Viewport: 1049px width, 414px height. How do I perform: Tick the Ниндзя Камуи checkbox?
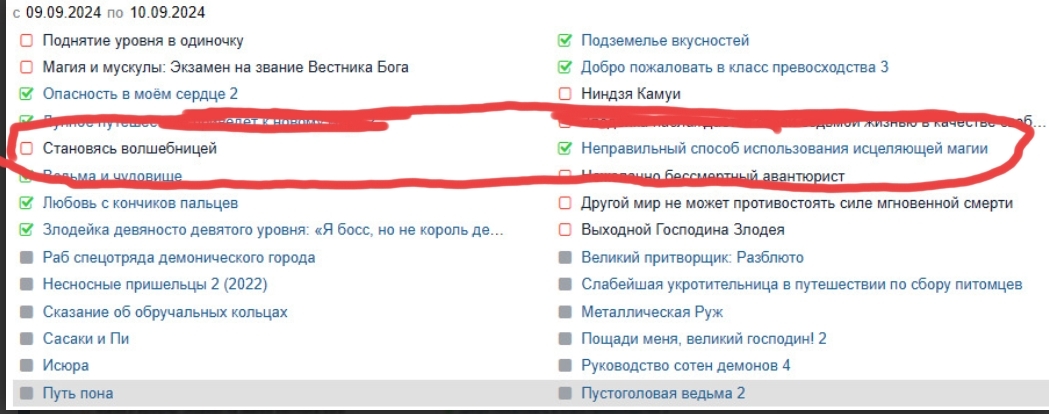565,95
